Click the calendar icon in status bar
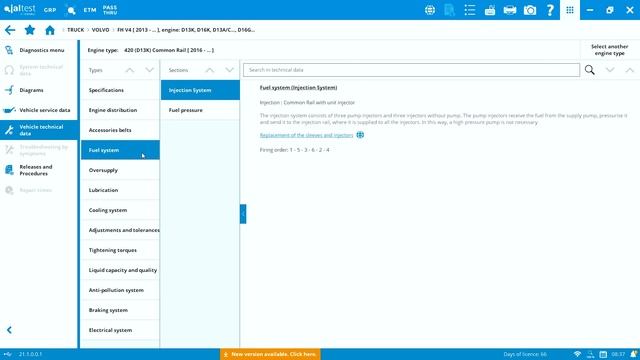The image size is (640, 360). 603,354
